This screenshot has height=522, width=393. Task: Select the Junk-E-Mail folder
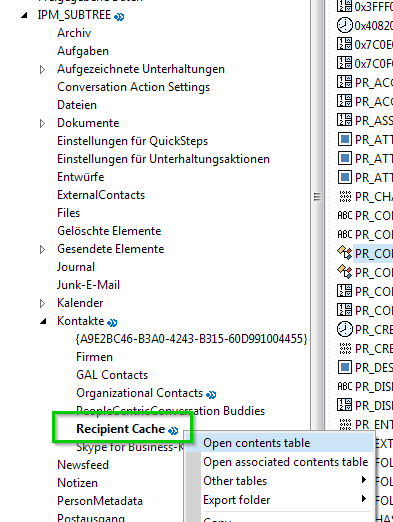point(88,285)
